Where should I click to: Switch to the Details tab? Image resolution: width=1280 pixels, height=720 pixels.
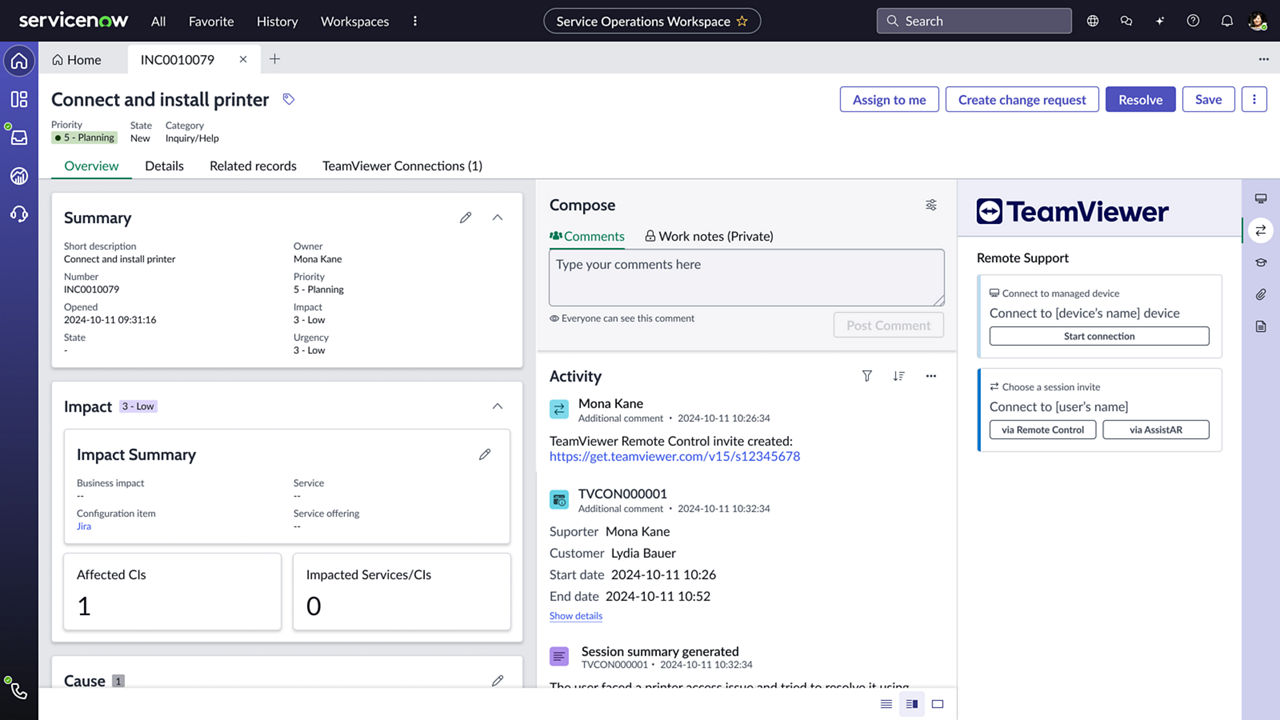point(164,166)
